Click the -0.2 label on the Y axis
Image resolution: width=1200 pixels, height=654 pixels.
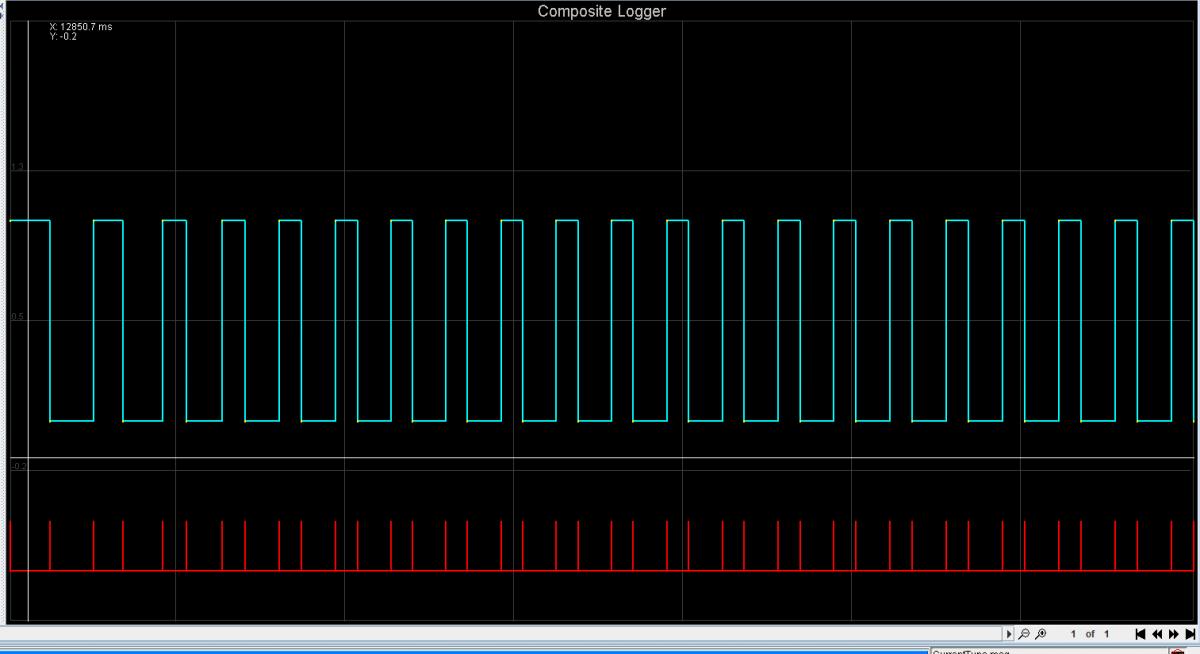click(x=19, y=466)
